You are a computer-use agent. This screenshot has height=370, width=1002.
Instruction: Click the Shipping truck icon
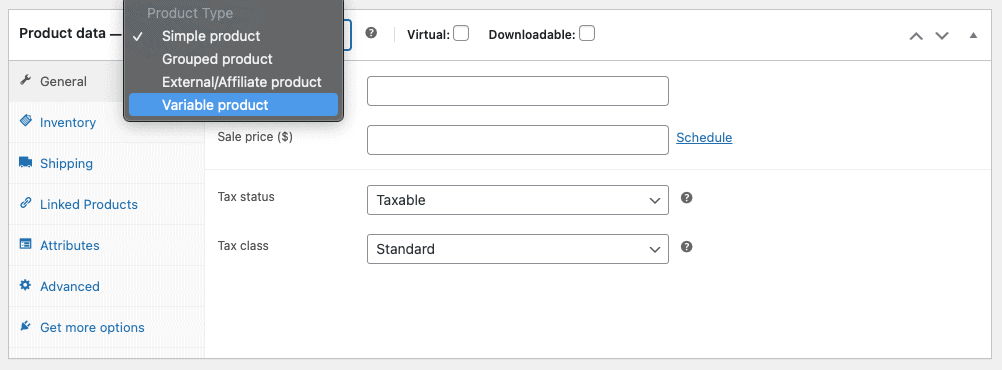[26, 162]
